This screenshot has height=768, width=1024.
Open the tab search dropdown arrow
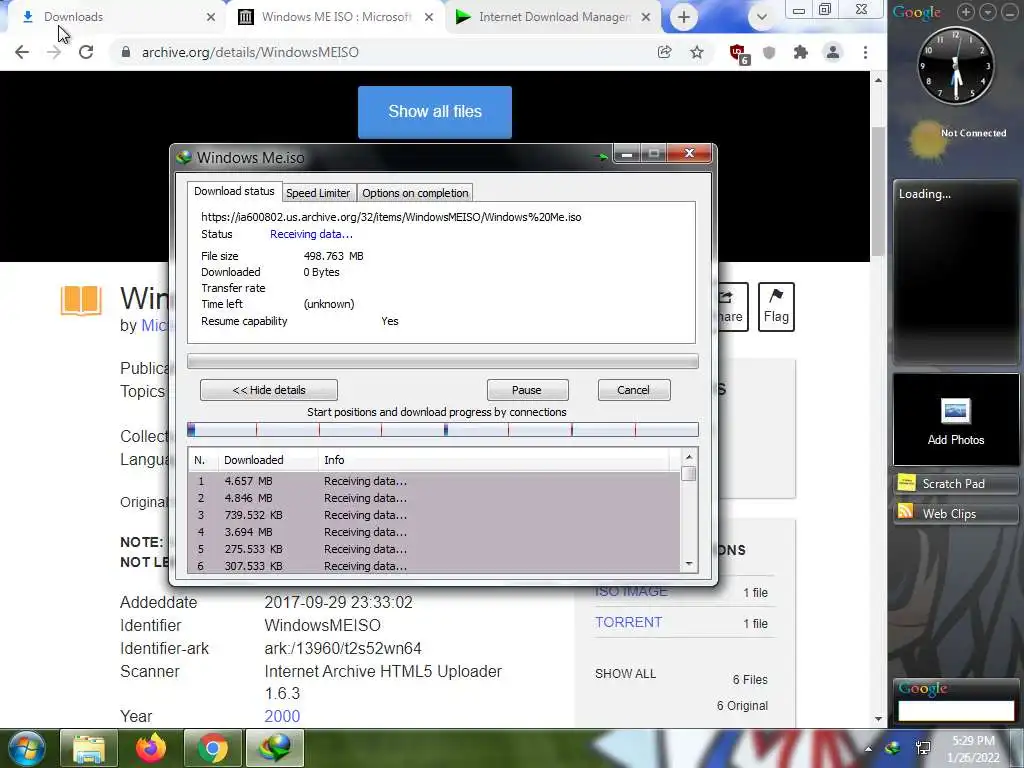click(x=761, y=17)
